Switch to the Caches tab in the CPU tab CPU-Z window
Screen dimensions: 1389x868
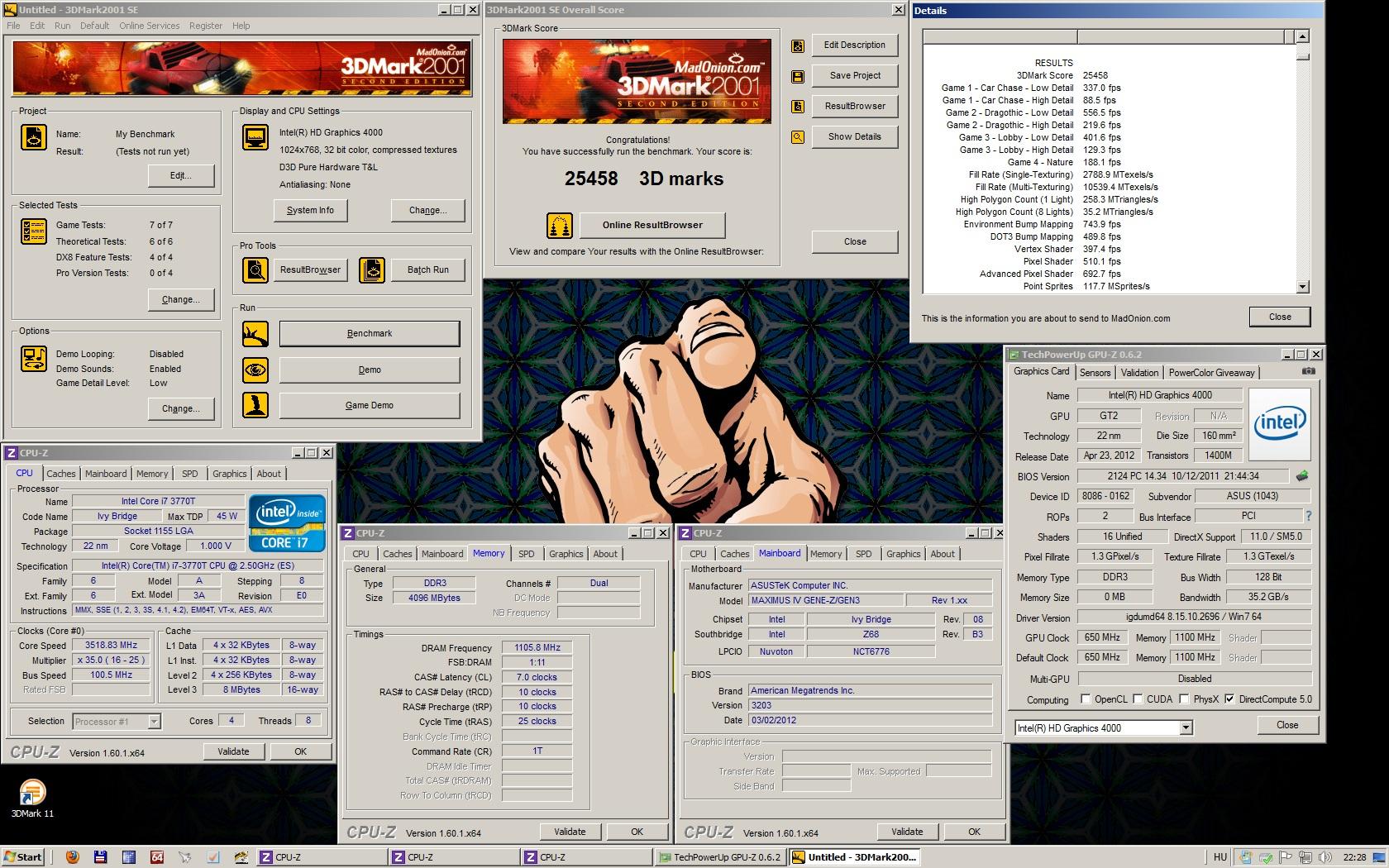pos(60,474)
